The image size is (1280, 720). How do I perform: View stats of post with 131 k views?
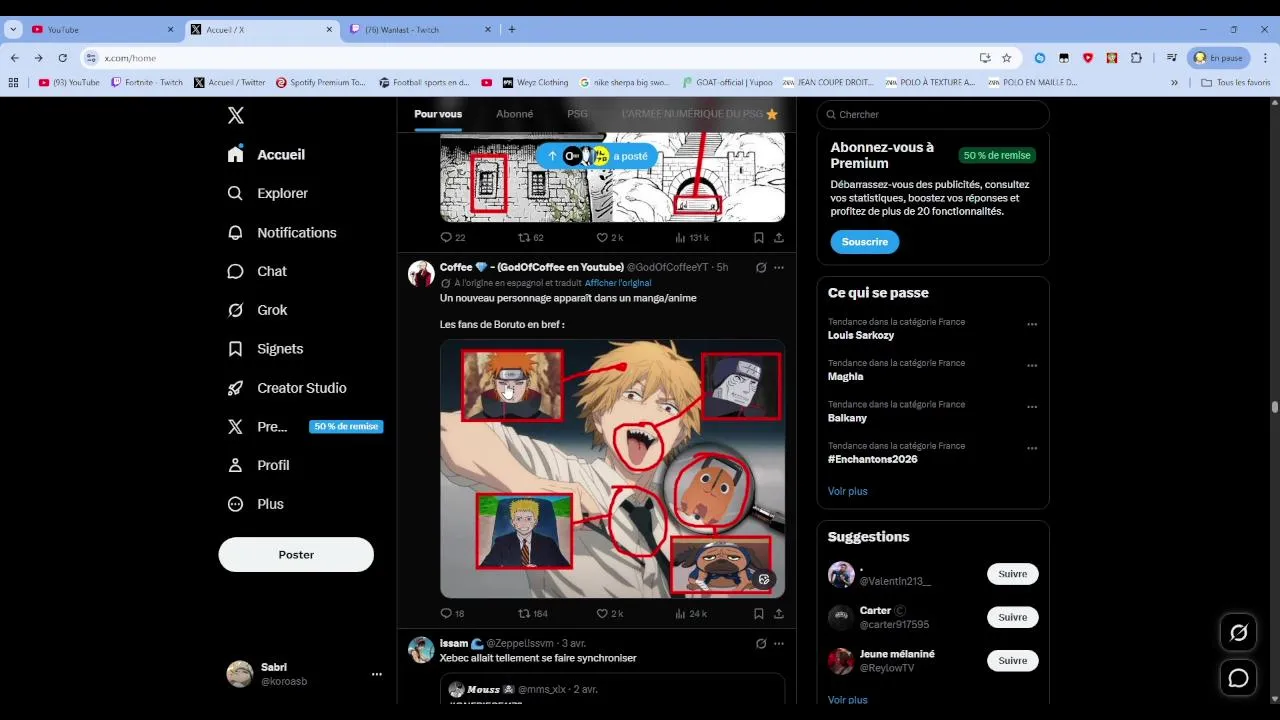pos(692,237)
